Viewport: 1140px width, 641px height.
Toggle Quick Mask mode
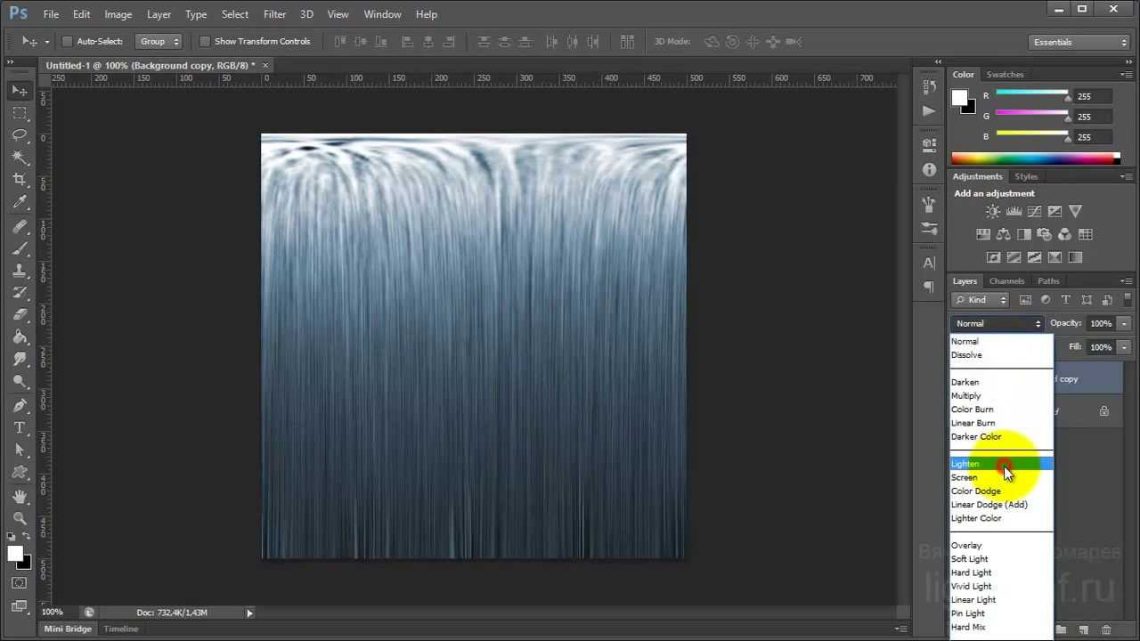tap(20, 584)
